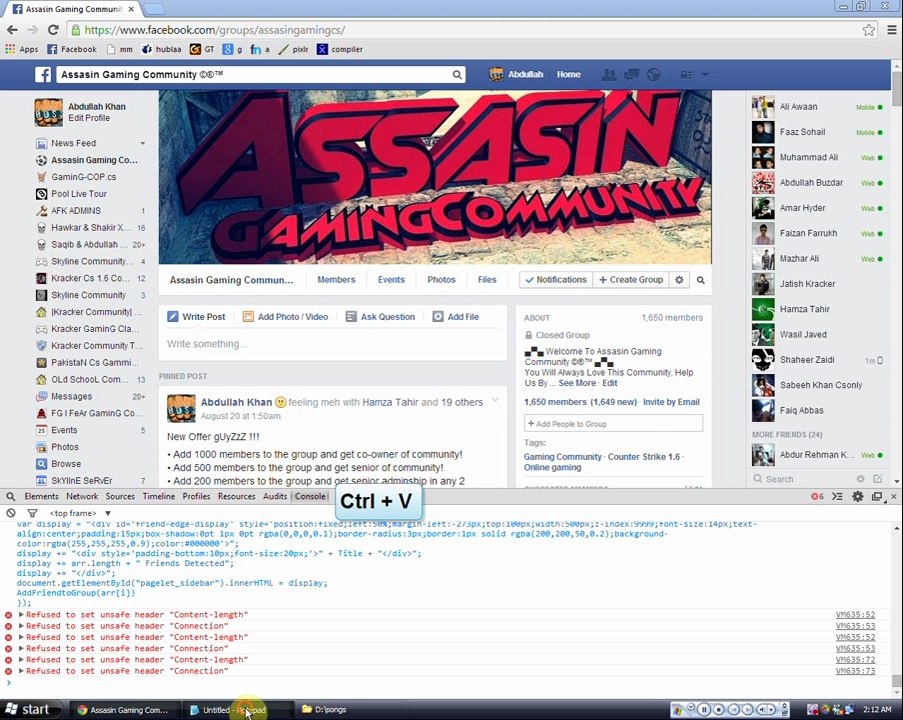
Task: Change DevTools dock side icon
Action: coord(877,496)
